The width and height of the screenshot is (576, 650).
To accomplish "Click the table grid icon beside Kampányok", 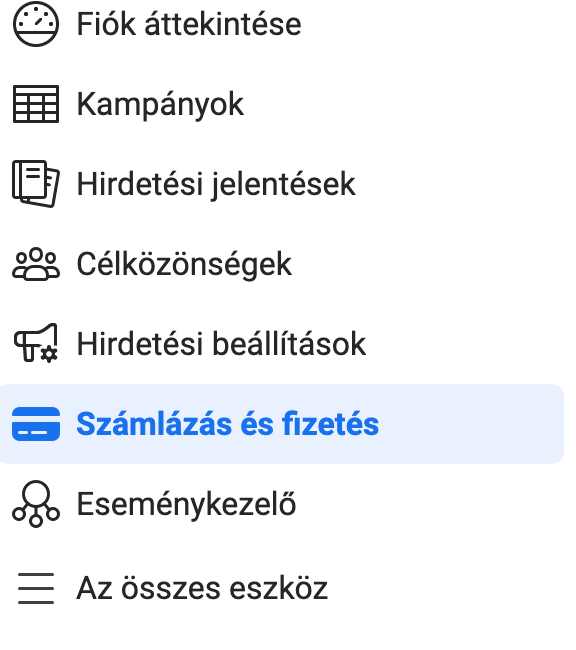I will (36, 104).
